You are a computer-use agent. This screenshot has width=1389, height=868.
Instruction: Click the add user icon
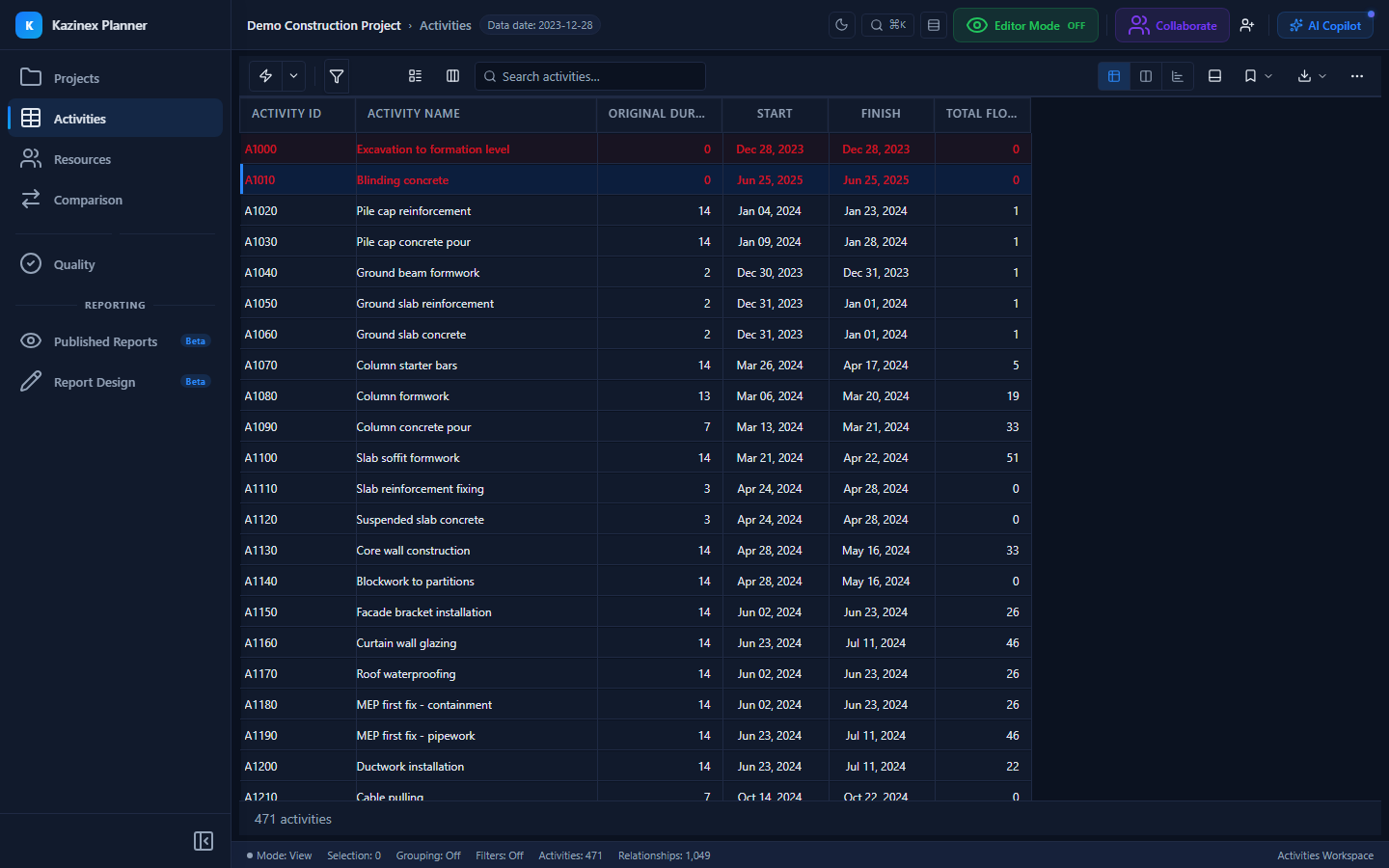tap(1247, 25)
